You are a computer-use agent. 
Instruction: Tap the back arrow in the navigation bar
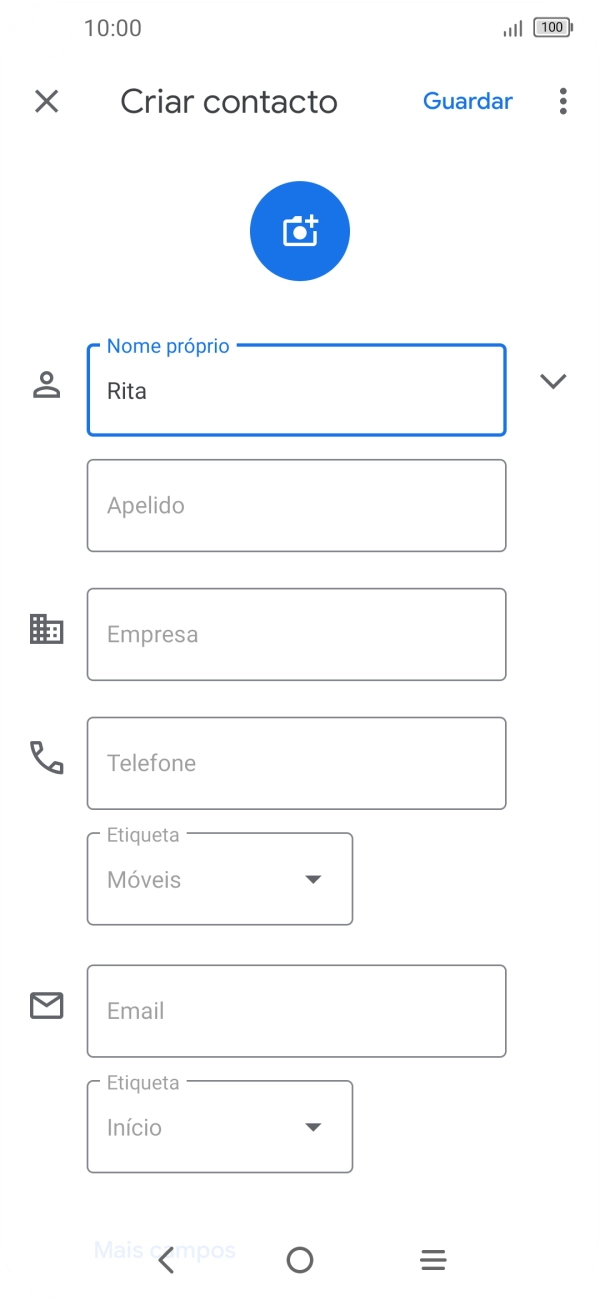pyautogui.click(x=167, y=1259)
